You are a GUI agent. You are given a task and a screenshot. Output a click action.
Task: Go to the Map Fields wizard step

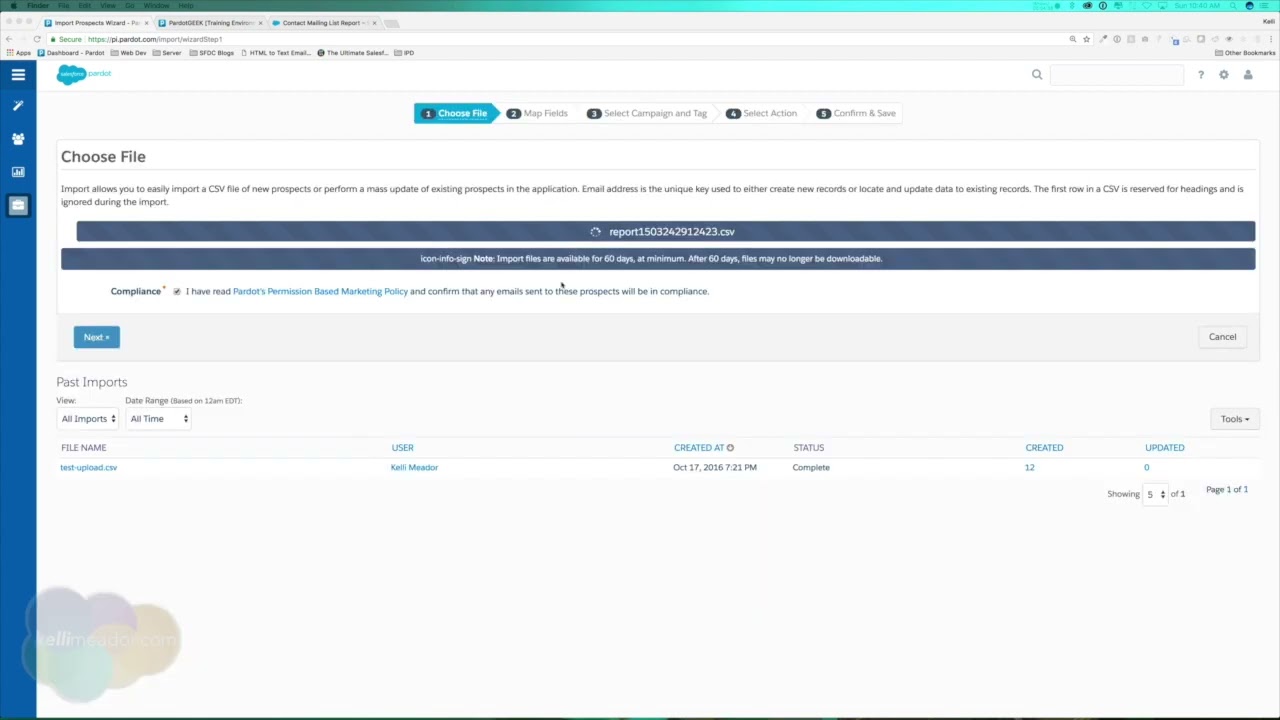pyautogui.click(x=538, y=113)
